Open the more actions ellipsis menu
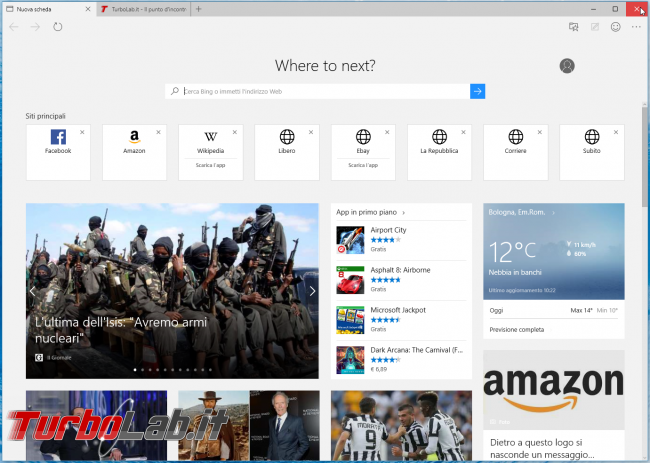 tap(636, 27)
